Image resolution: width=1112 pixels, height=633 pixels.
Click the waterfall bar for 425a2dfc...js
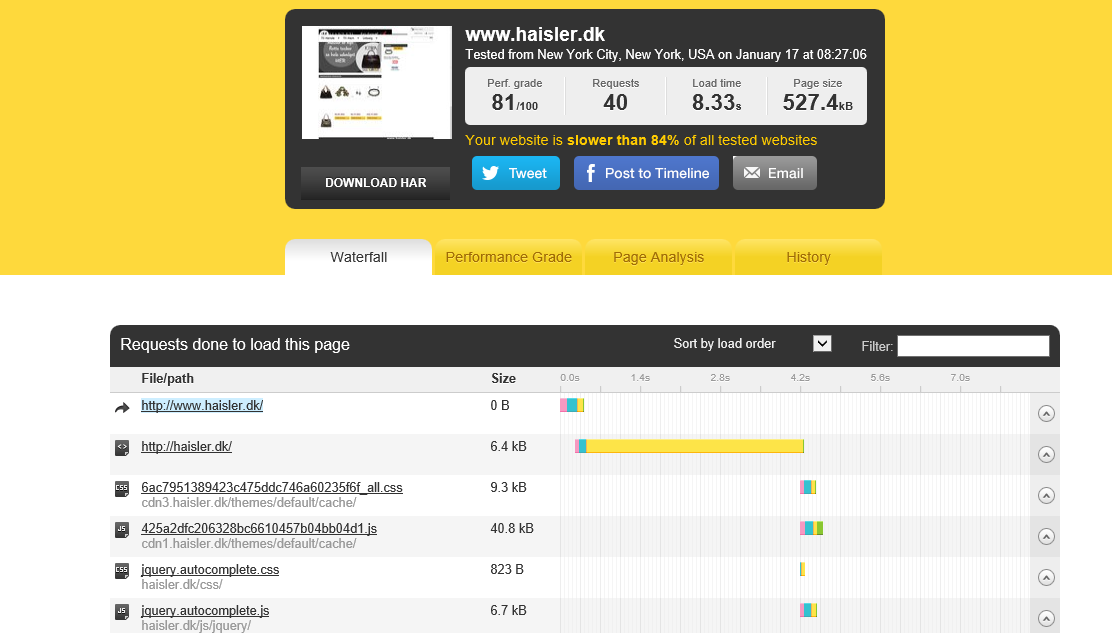(811, 528)
